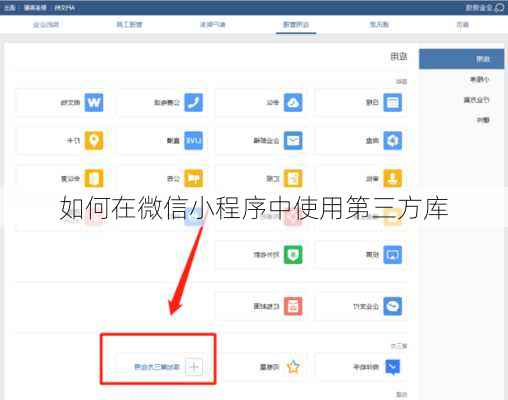Open the blue round chat-bubble payment app icon
The height and width of the screenshot is (400, 508).
tap(392, 306)
